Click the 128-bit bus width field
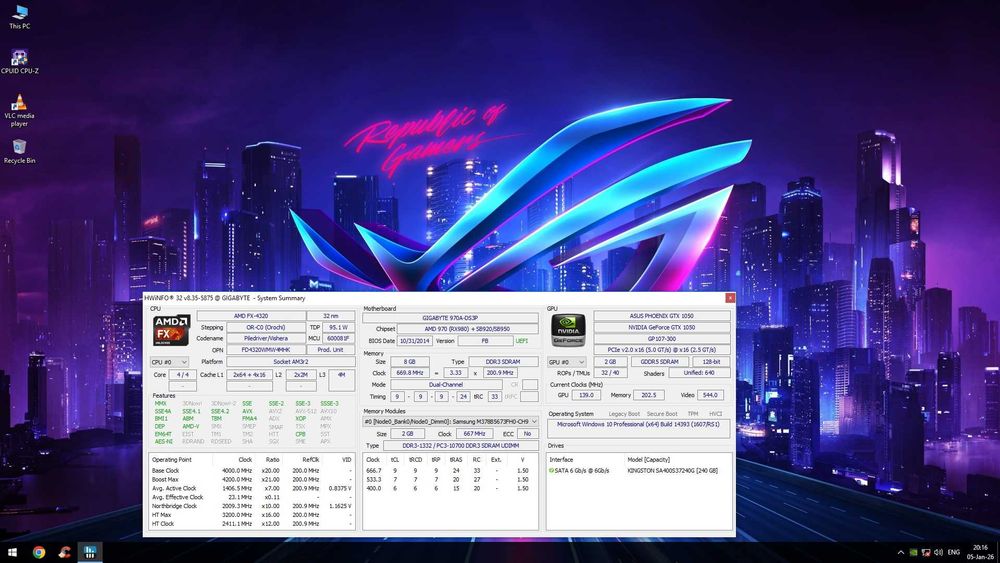 (x=711, y=362)
